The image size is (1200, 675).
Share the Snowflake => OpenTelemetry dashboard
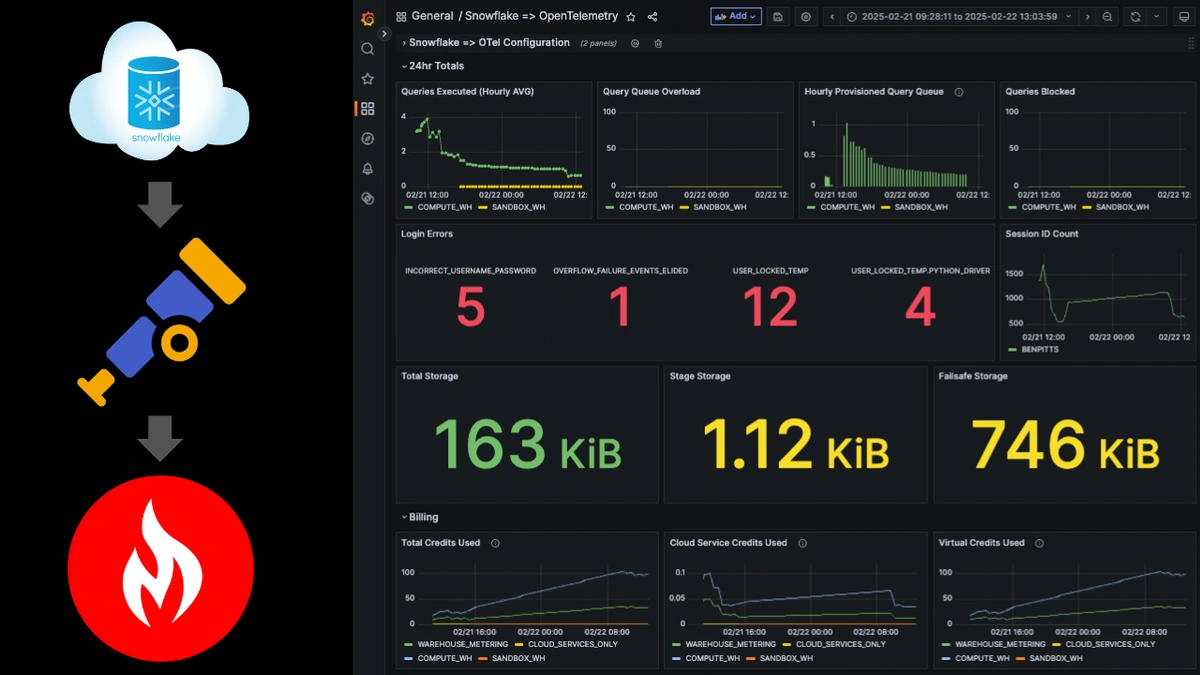click(653, 17)
